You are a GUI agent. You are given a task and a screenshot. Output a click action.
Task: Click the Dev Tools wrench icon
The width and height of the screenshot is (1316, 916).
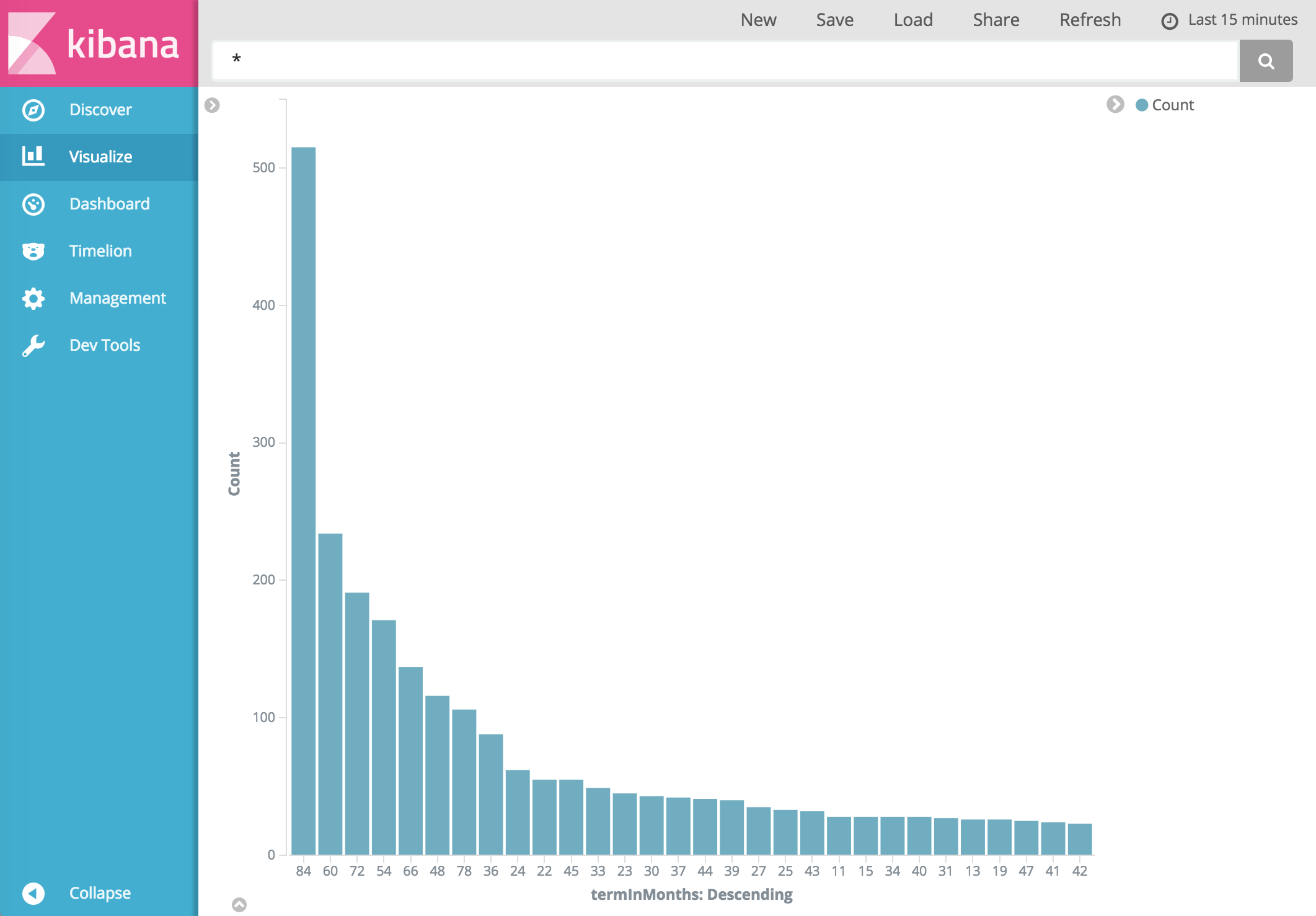click(x=33, y=345)
